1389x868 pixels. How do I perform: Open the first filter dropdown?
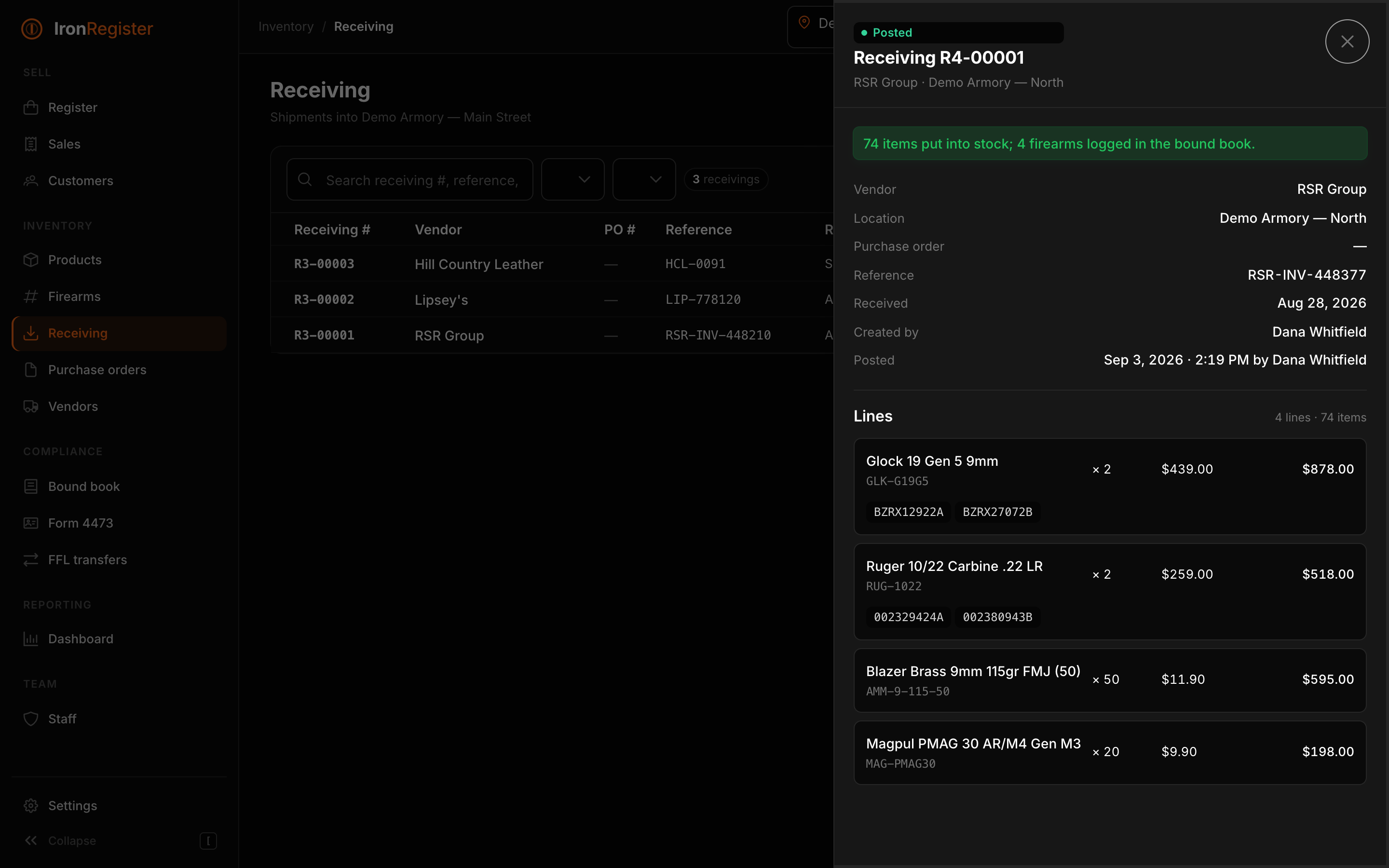pyautogui.click(x=573, y=180)
